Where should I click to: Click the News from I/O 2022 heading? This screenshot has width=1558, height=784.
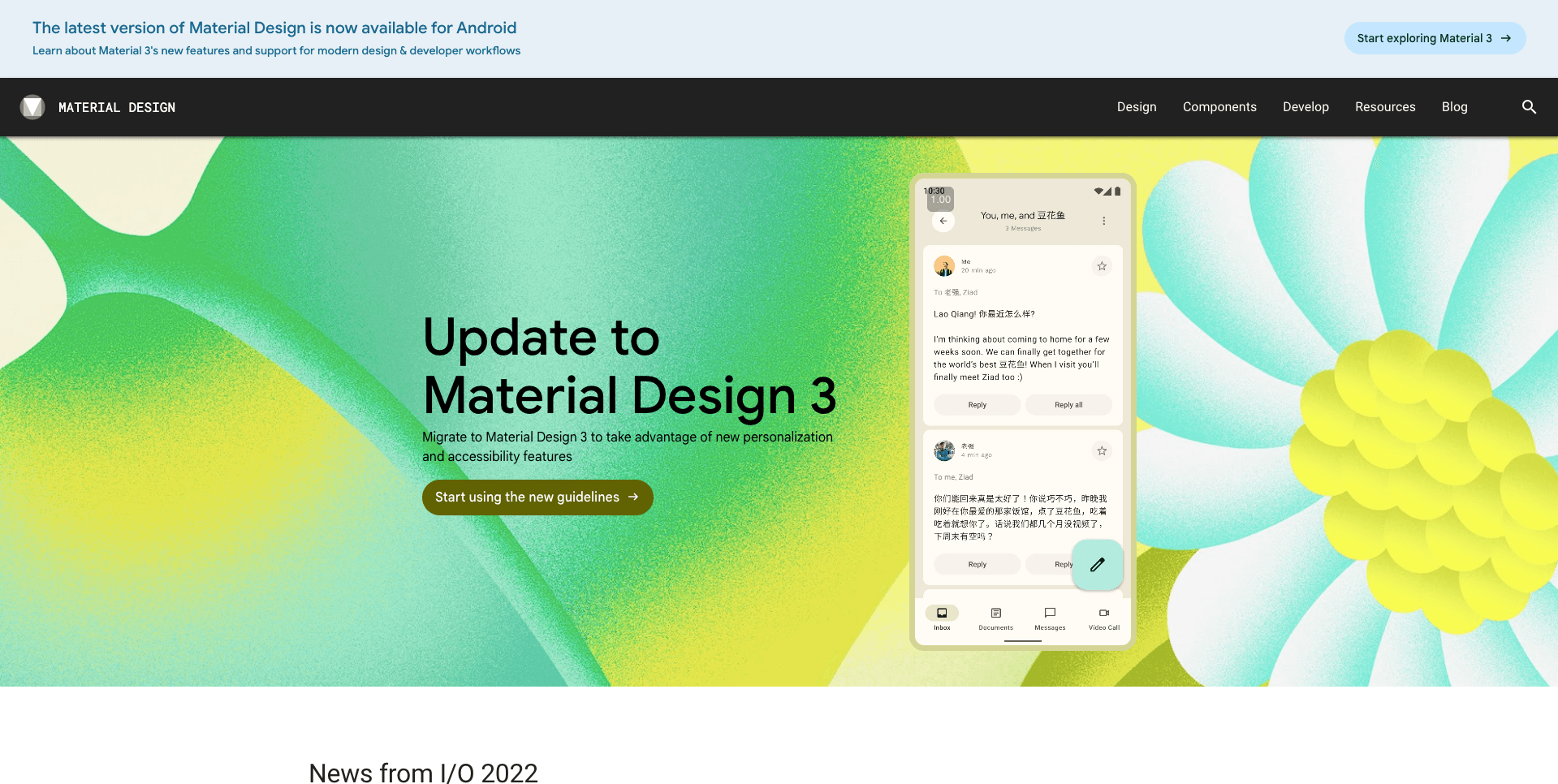tap(423, 772)
